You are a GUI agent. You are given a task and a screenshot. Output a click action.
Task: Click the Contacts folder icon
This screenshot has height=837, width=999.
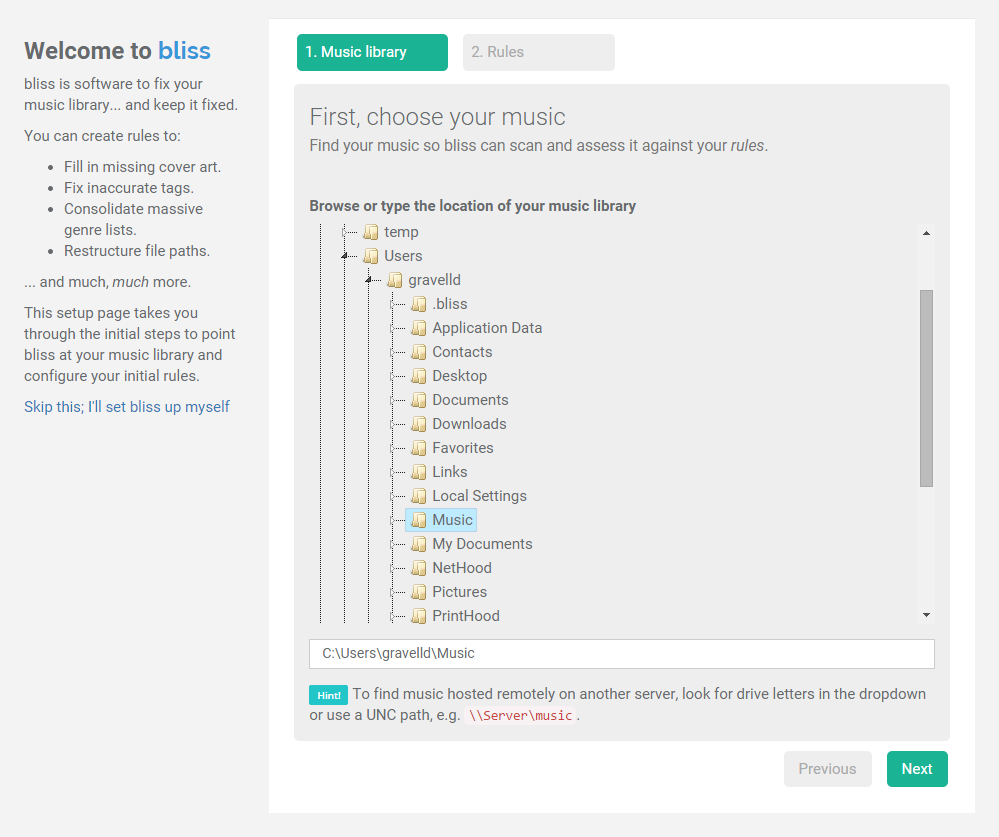419,352
